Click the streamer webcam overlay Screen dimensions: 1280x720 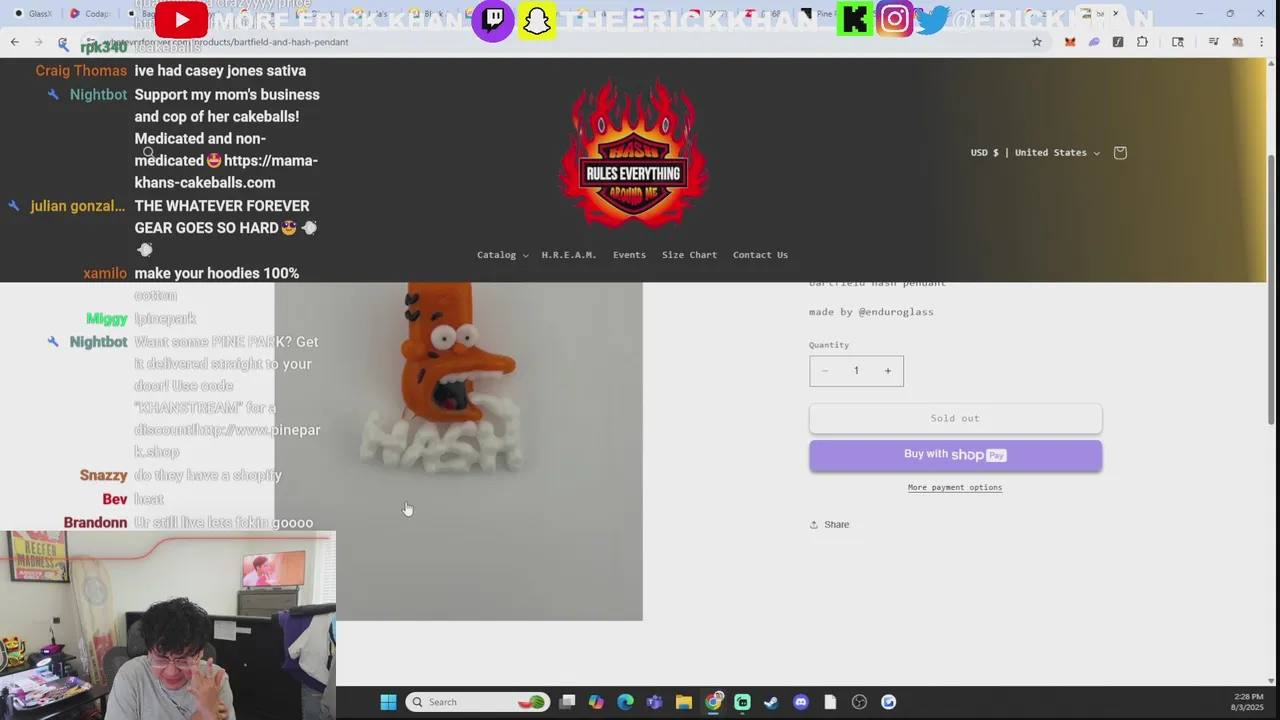pyautogui.click(x=168, y=625)
